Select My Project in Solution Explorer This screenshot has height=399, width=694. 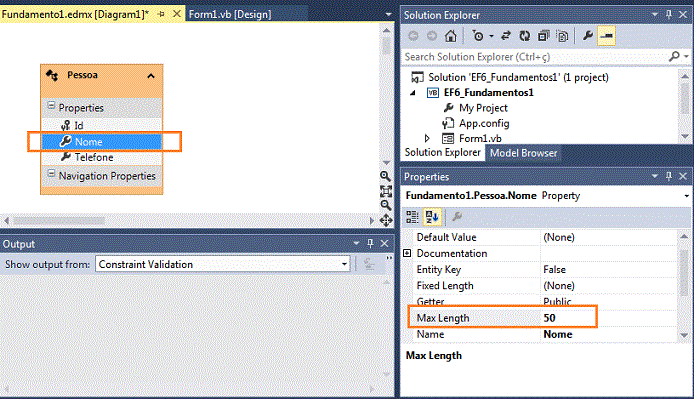point(483,108)
